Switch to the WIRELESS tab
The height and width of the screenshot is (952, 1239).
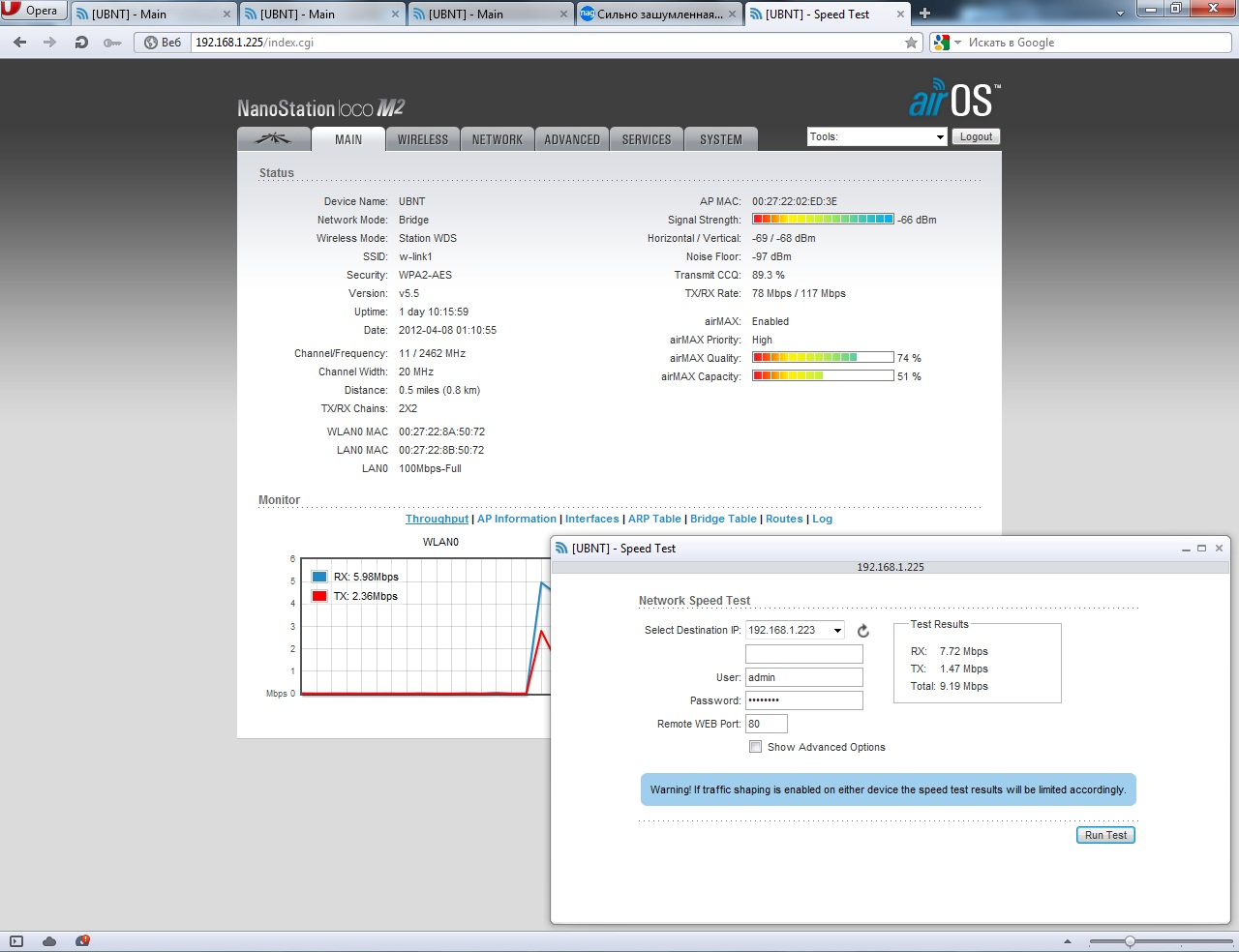point(423,139)
